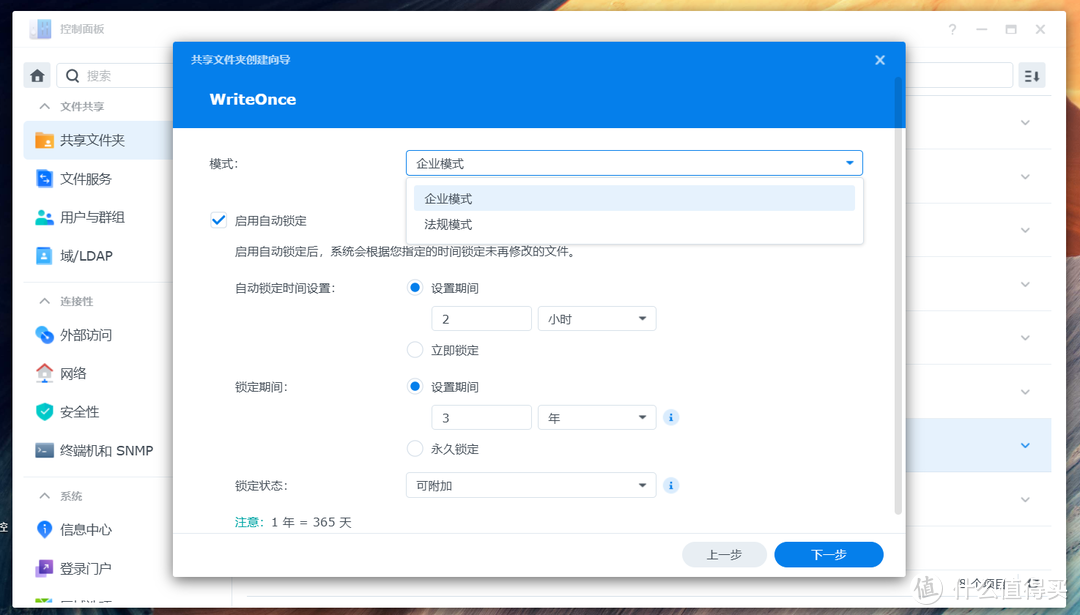Choose 永久锁定 option
This screenshot has height=615, width=1080.
click(x=415, y=449)
